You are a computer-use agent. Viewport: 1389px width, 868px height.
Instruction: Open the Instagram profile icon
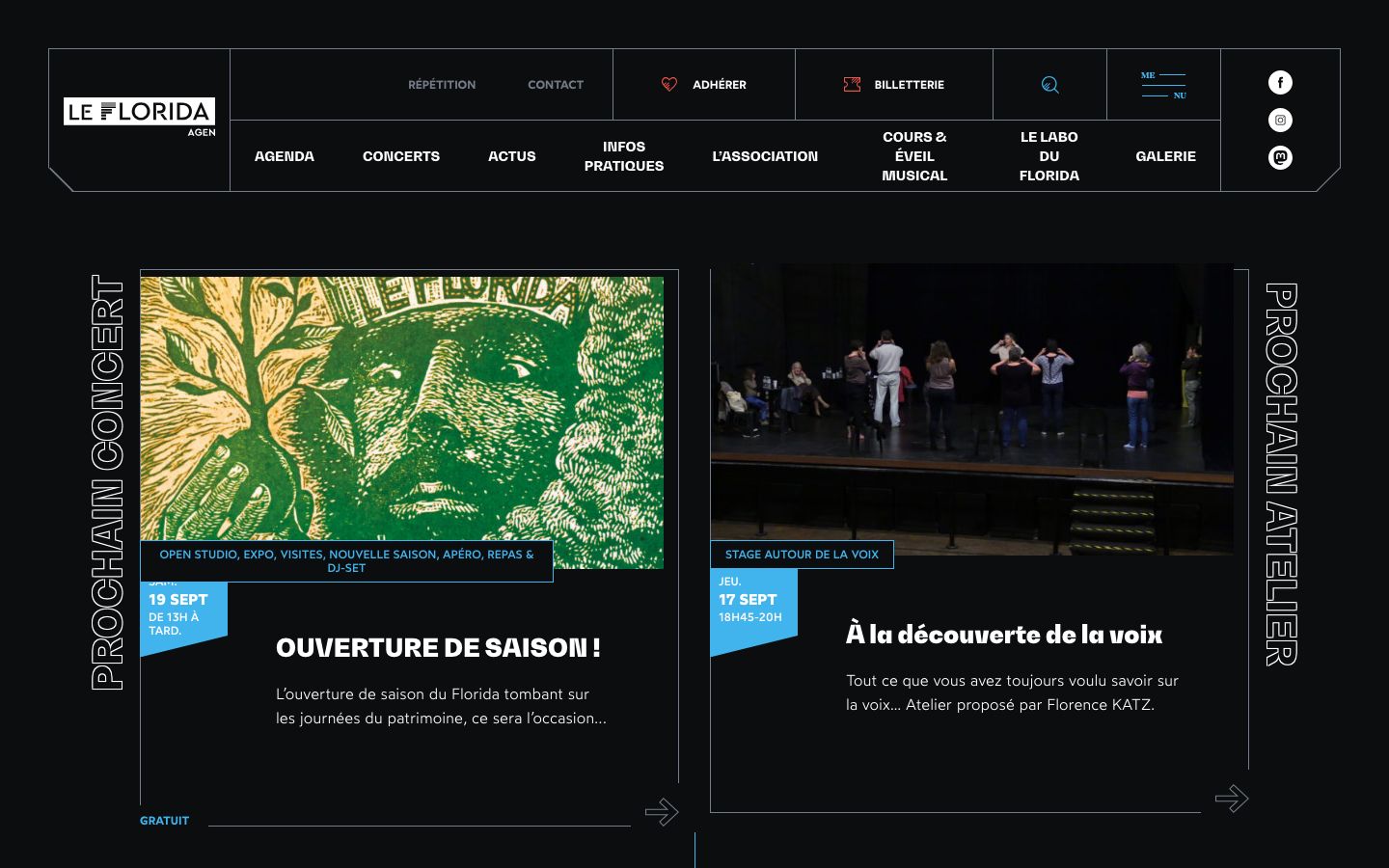(1280, 121)
